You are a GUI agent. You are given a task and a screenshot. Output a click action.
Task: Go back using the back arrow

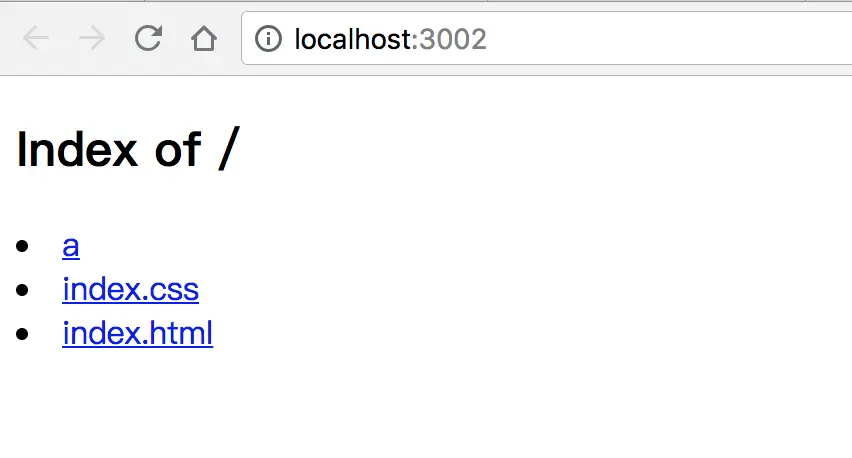[x=36, y=39]
